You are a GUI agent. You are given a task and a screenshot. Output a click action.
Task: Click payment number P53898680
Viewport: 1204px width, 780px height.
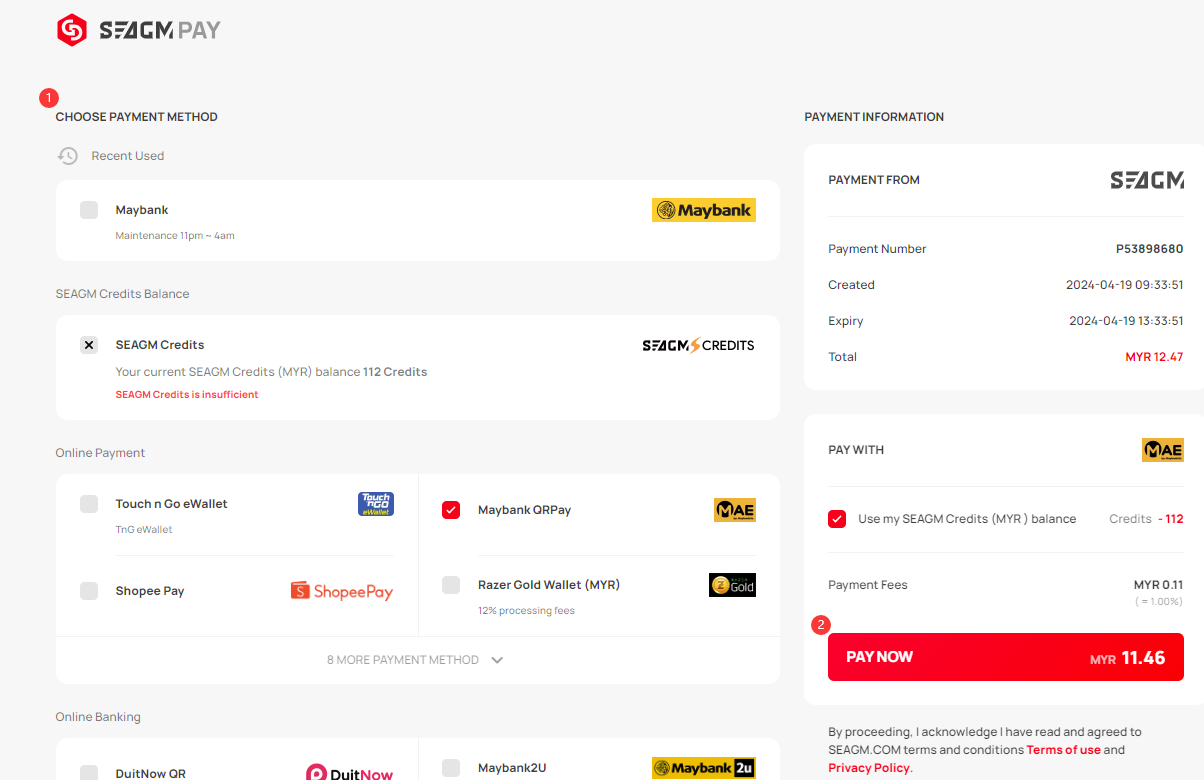[1150, 249]
